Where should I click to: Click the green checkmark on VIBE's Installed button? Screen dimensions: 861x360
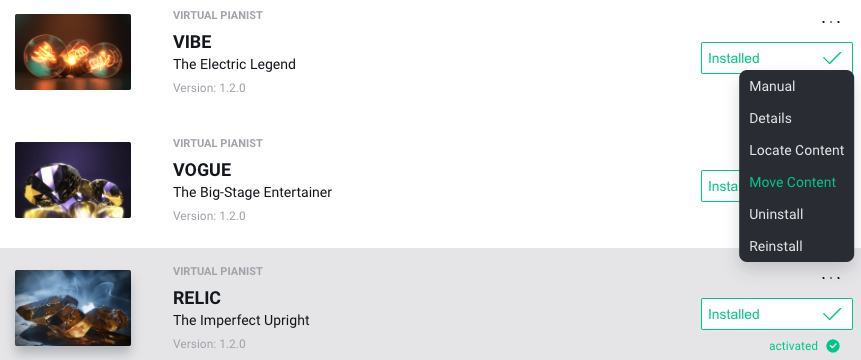click(832, 58)
